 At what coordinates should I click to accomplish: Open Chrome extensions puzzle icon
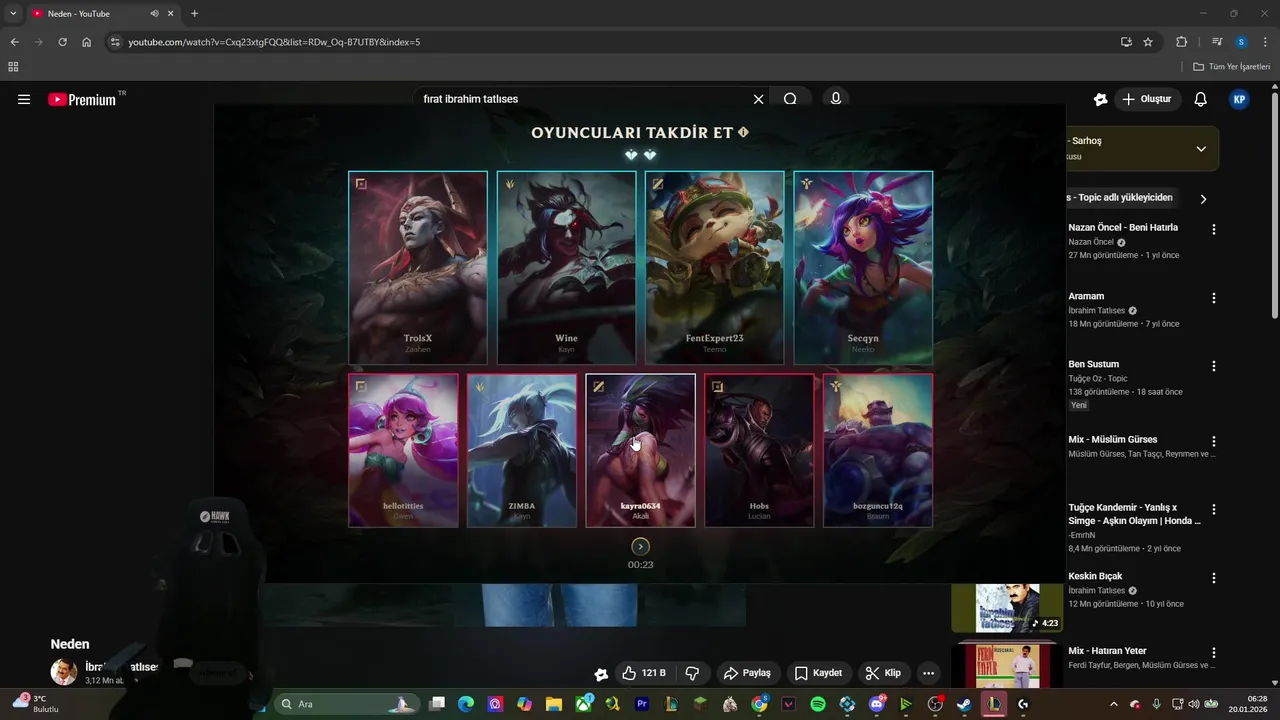coord(1181,42)
